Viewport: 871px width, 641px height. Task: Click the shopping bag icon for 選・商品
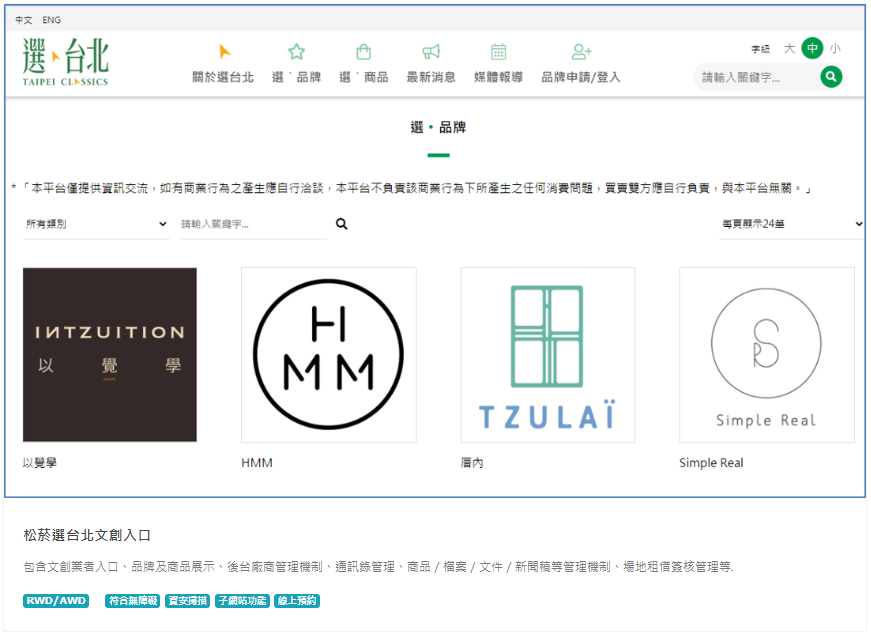363,52
